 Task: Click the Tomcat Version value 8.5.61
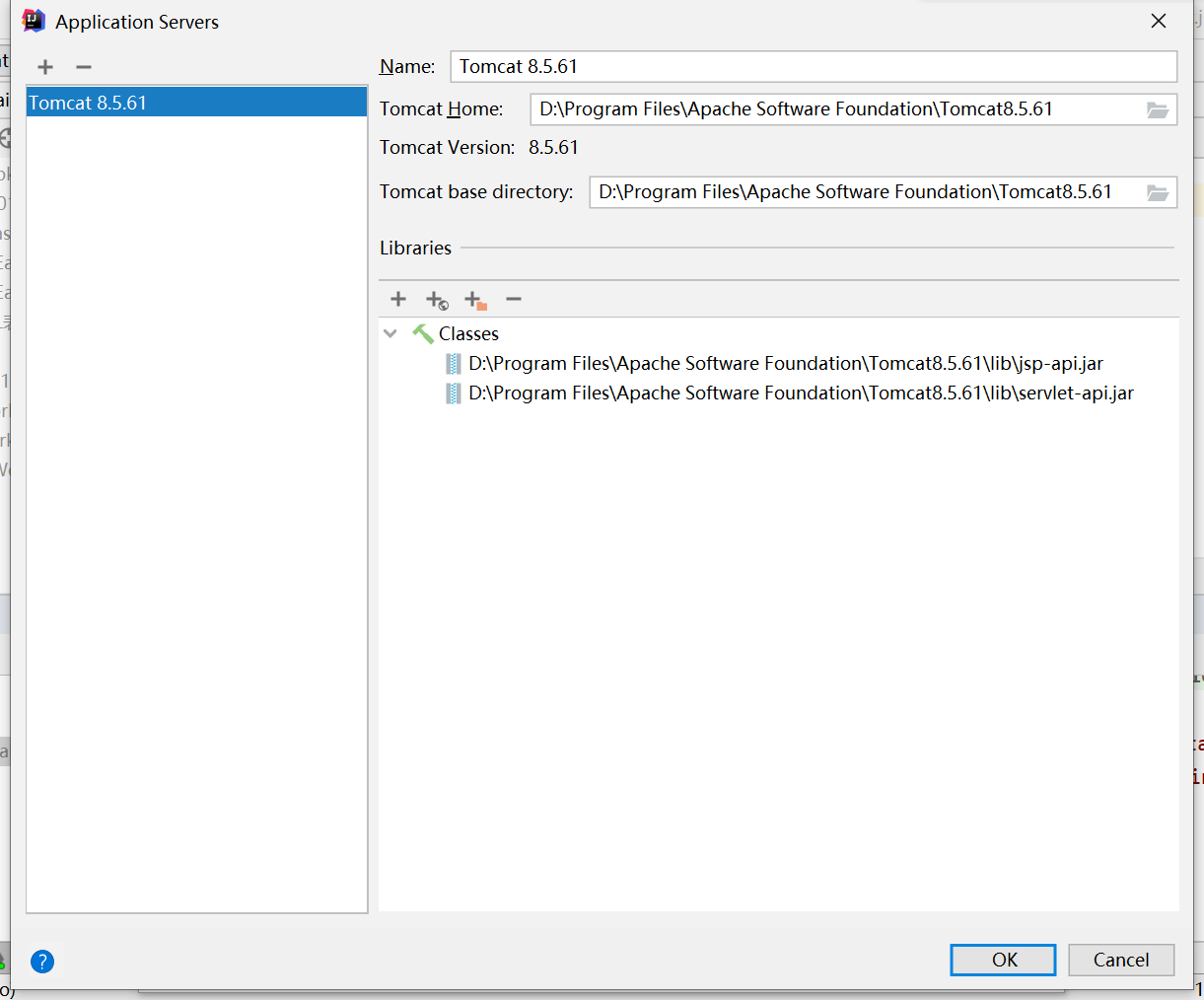pos(553,148)
